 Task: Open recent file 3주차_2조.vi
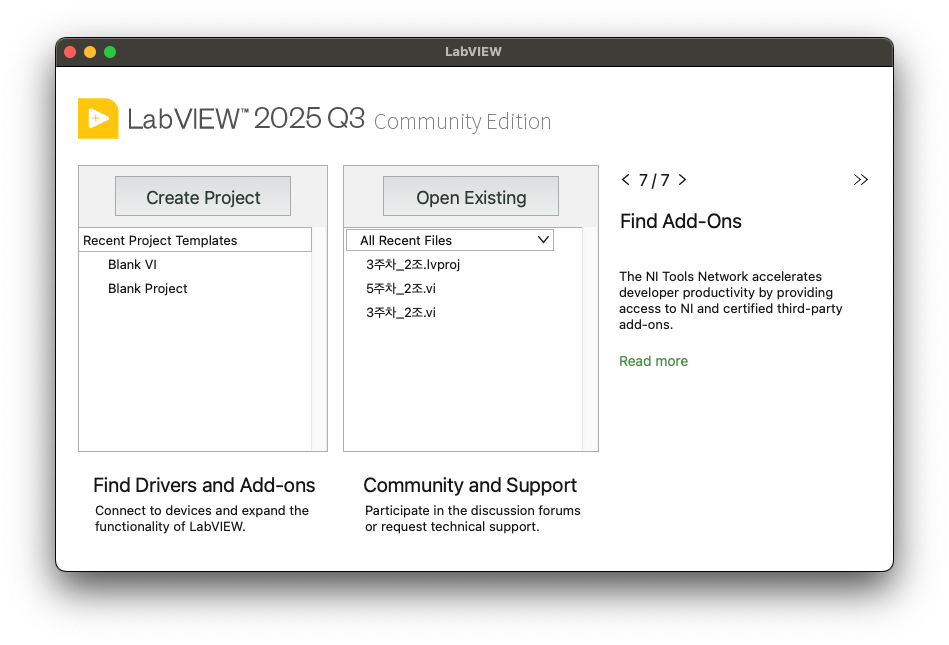click(401, 313)
